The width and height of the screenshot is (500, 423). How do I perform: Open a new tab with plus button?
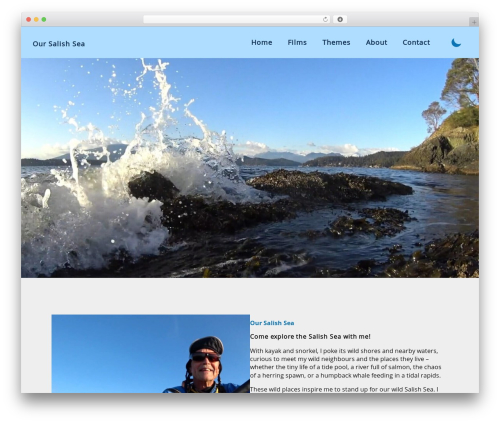[x=474, y=22]
